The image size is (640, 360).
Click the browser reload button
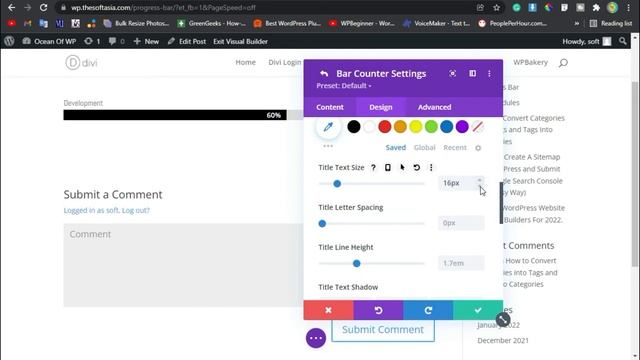pyautogui.click(x=43, y=7)
